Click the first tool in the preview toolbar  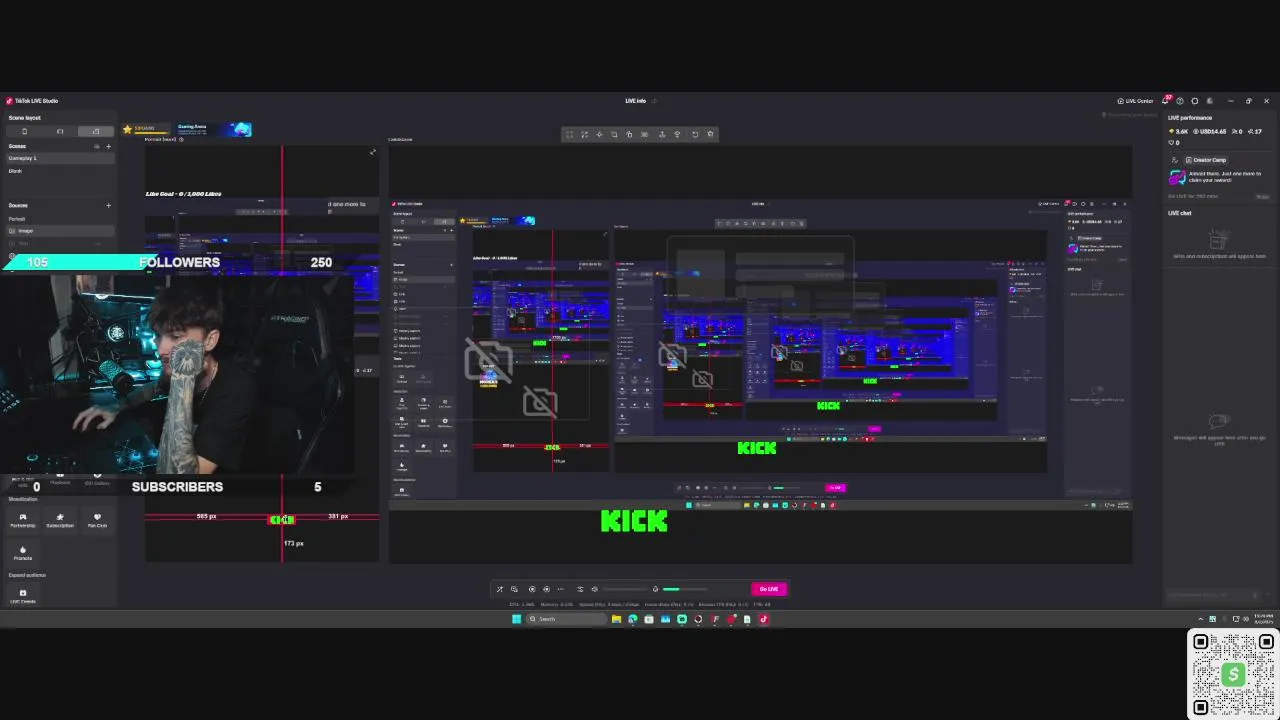pos(570,134)
